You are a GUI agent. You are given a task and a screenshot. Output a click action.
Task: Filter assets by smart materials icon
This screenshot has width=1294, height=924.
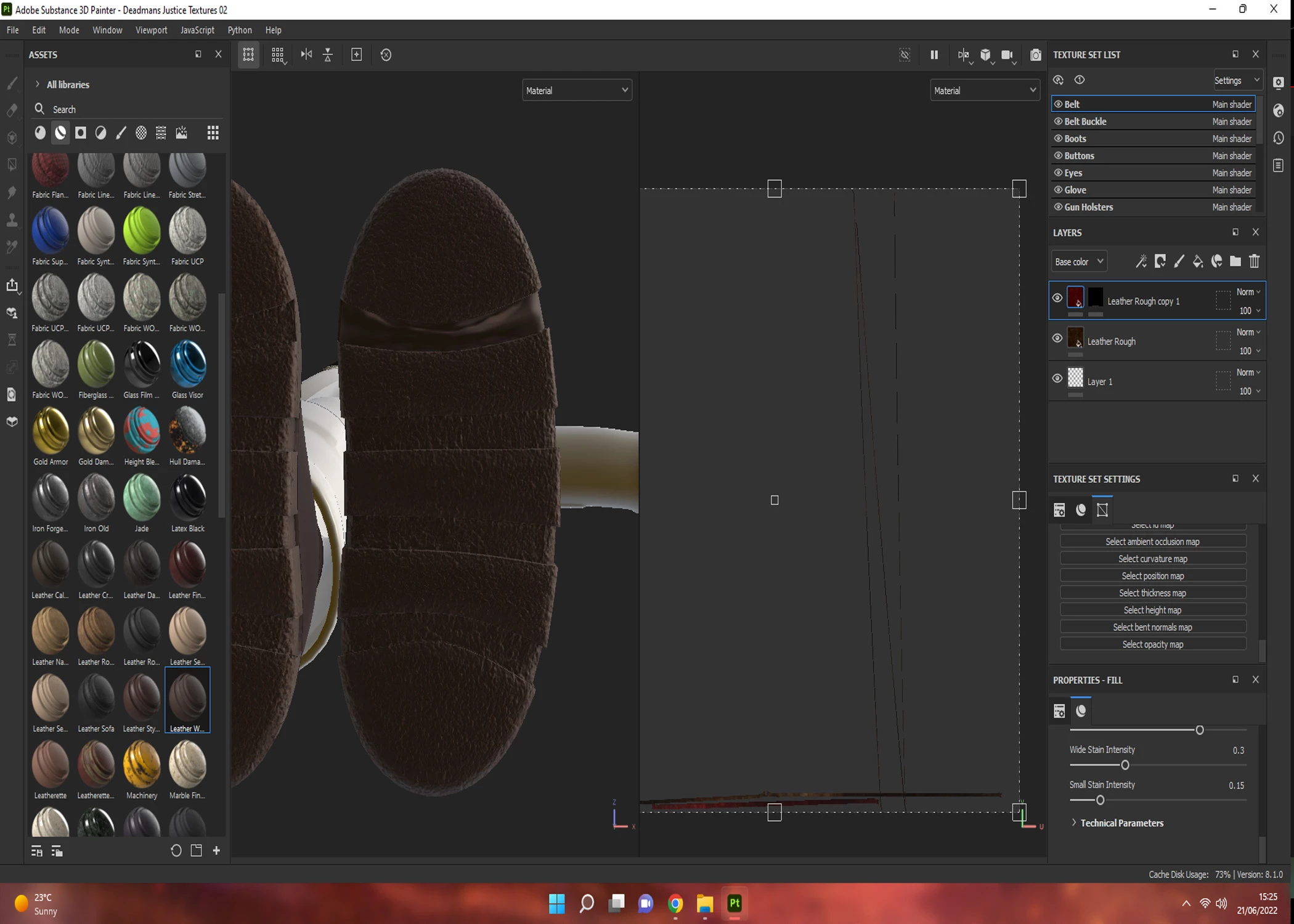pos(60,133)
